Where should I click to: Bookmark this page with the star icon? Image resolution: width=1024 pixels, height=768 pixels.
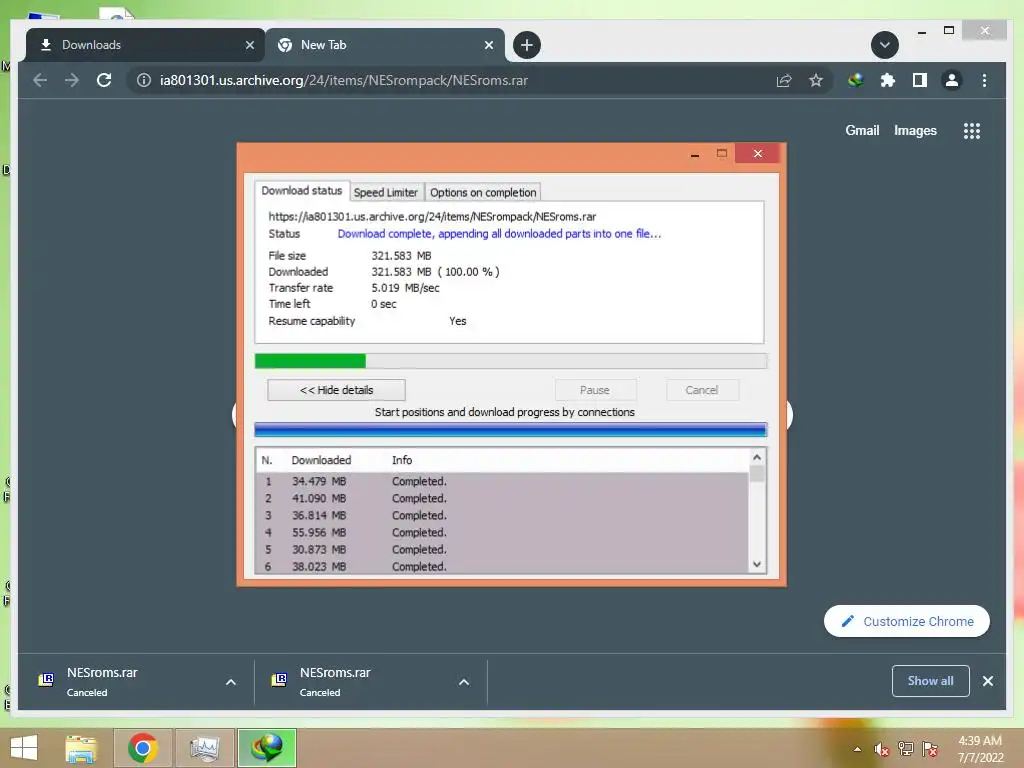(x=816, y=80)
